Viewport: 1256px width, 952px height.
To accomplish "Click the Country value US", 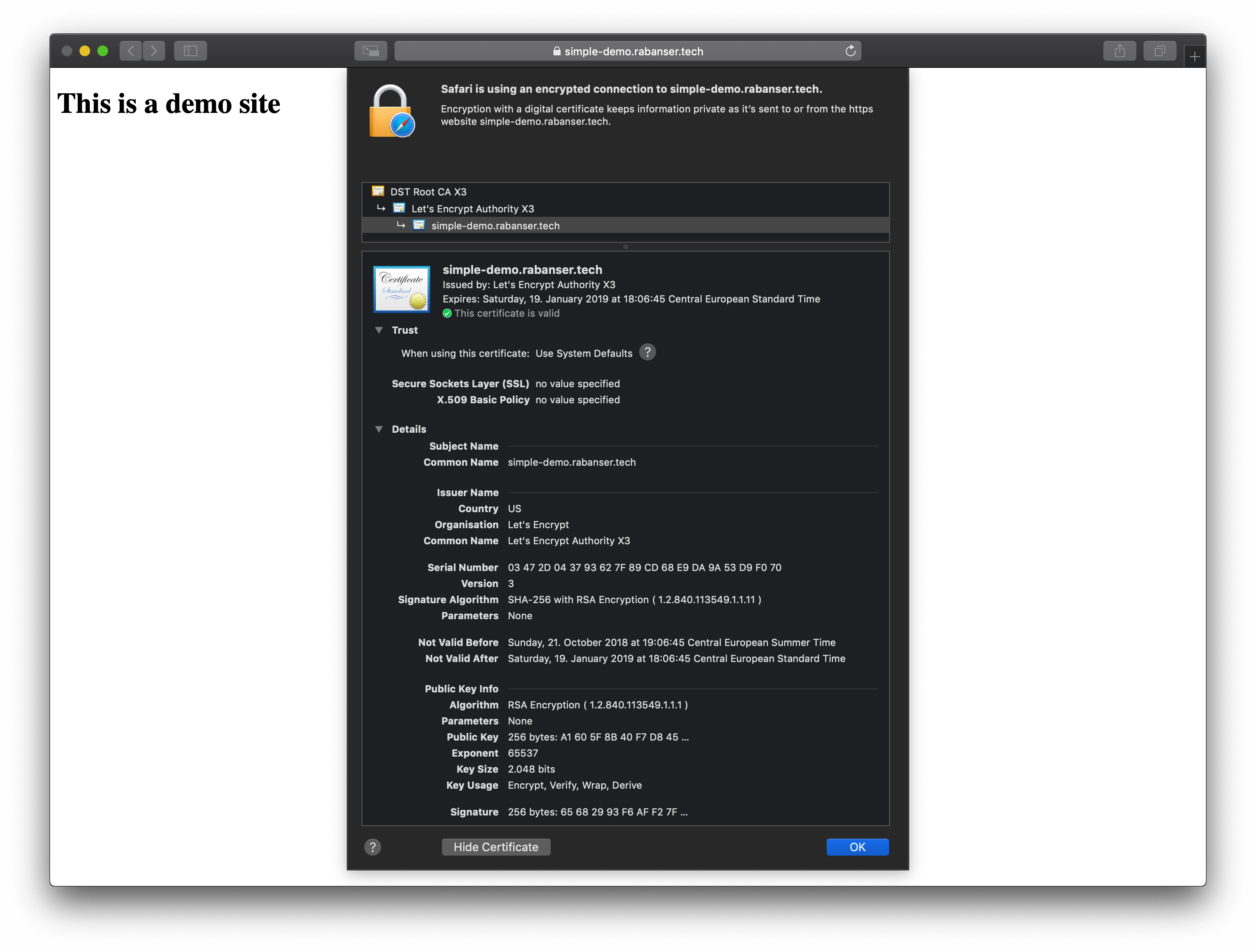I will [x=514, y=509].
